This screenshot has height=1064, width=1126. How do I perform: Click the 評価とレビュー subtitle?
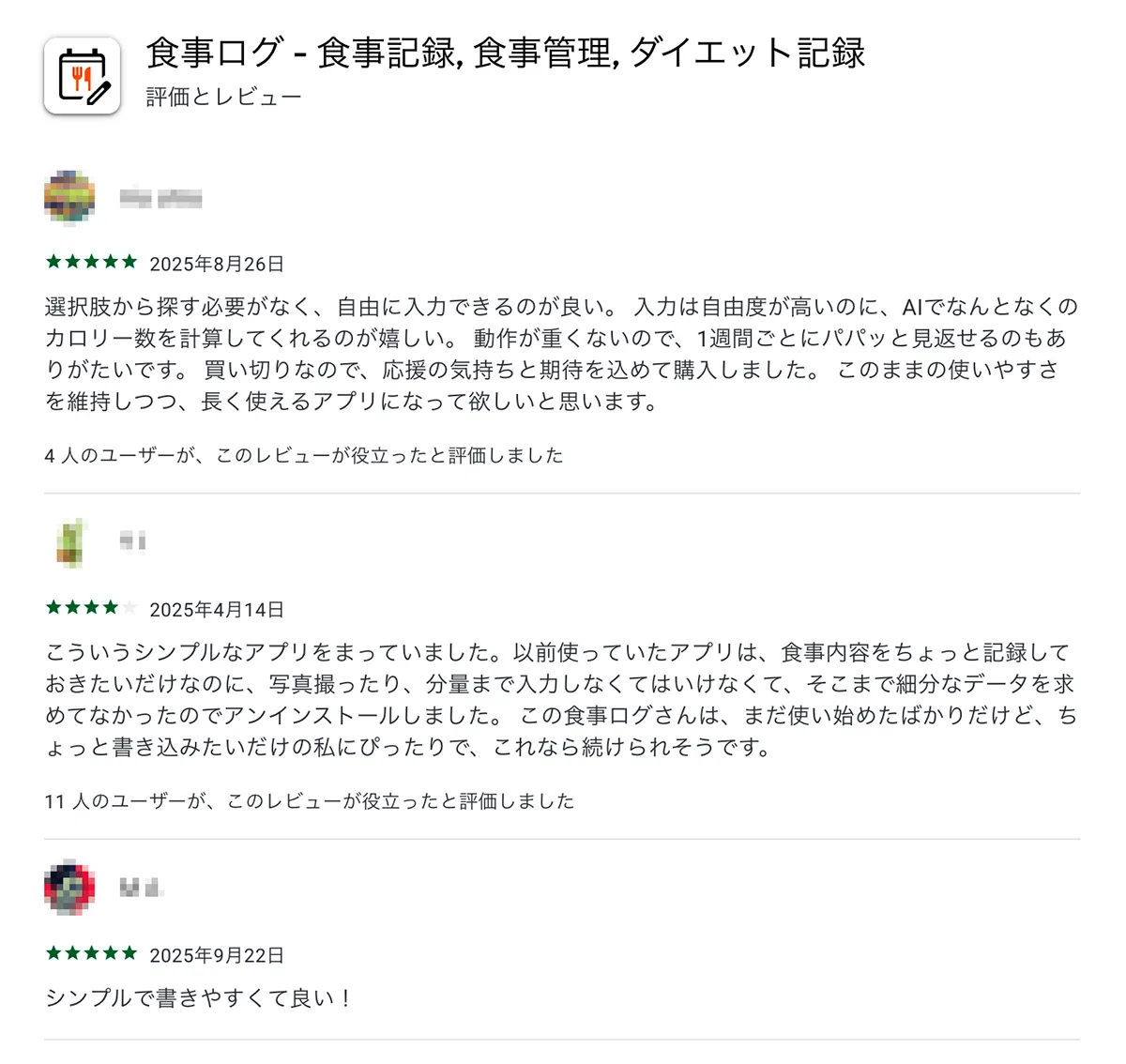[x=222, y=95]
